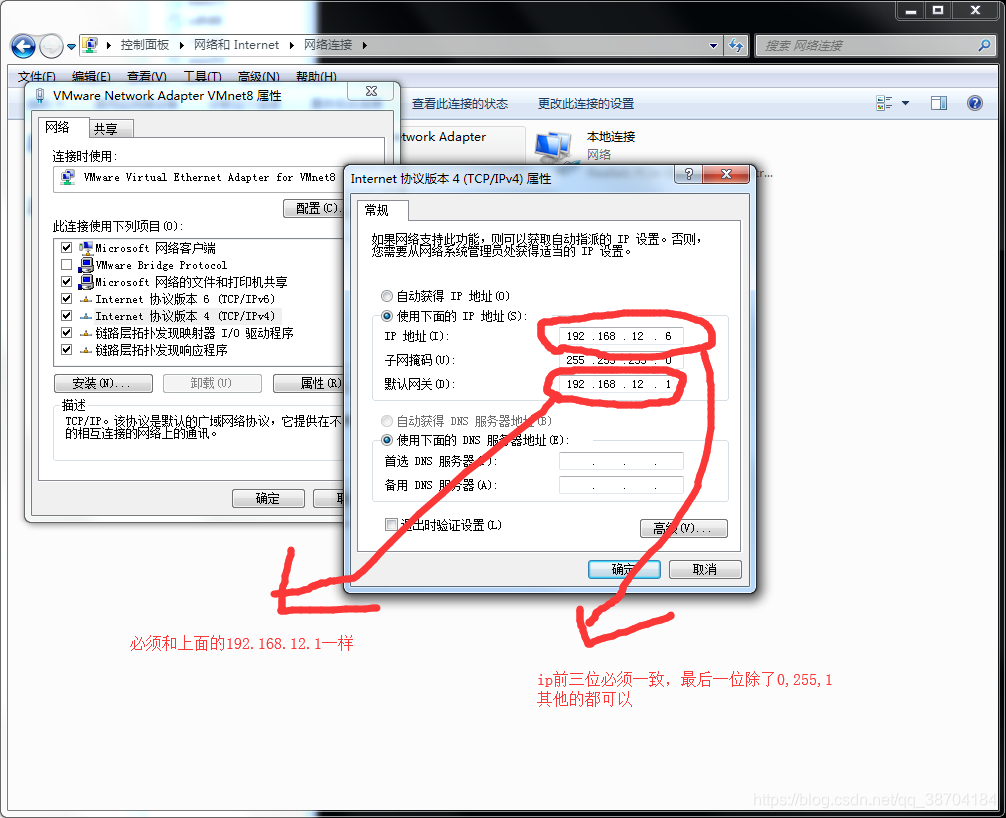Click the VMware Bridge Protocol item icon
This screenshot has height=818, width=1006.
tap(86, 264)
